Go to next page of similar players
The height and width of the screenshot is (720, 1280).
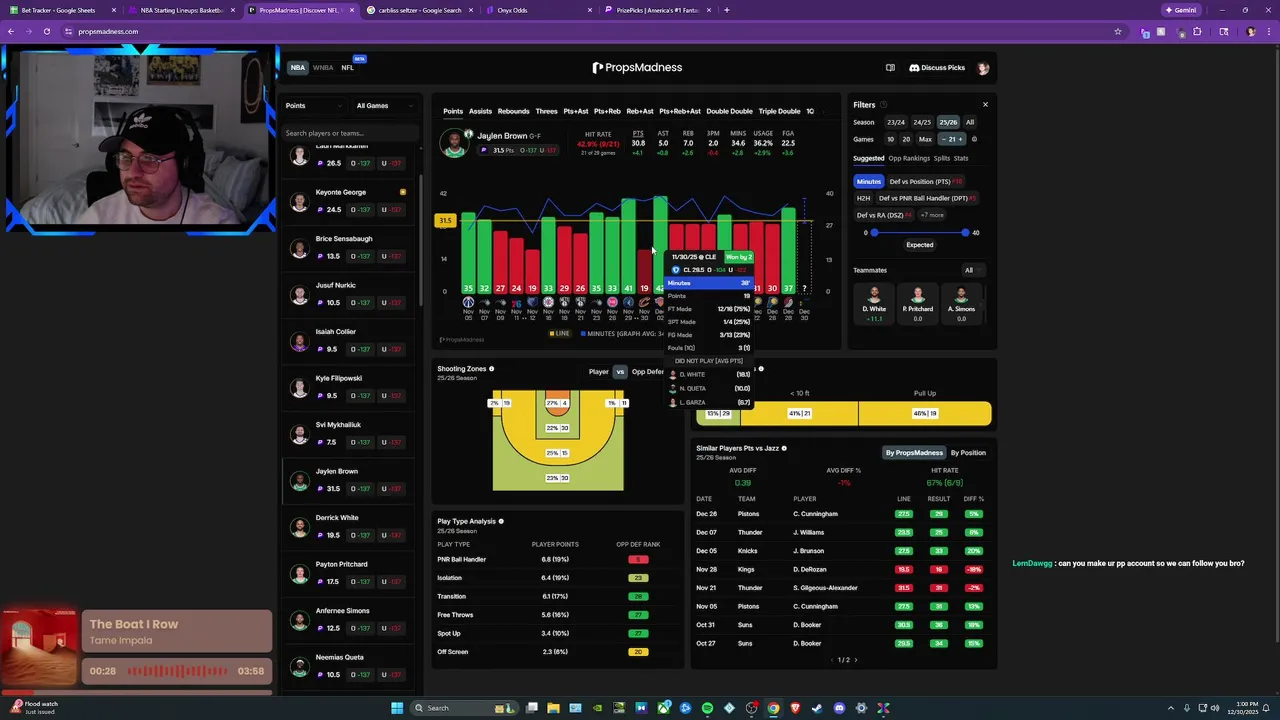click(856, 660)
